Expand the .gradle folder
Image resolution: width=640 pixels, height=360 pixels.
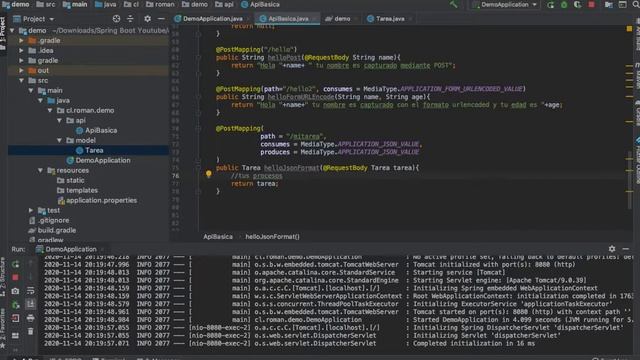click(21, 40)
